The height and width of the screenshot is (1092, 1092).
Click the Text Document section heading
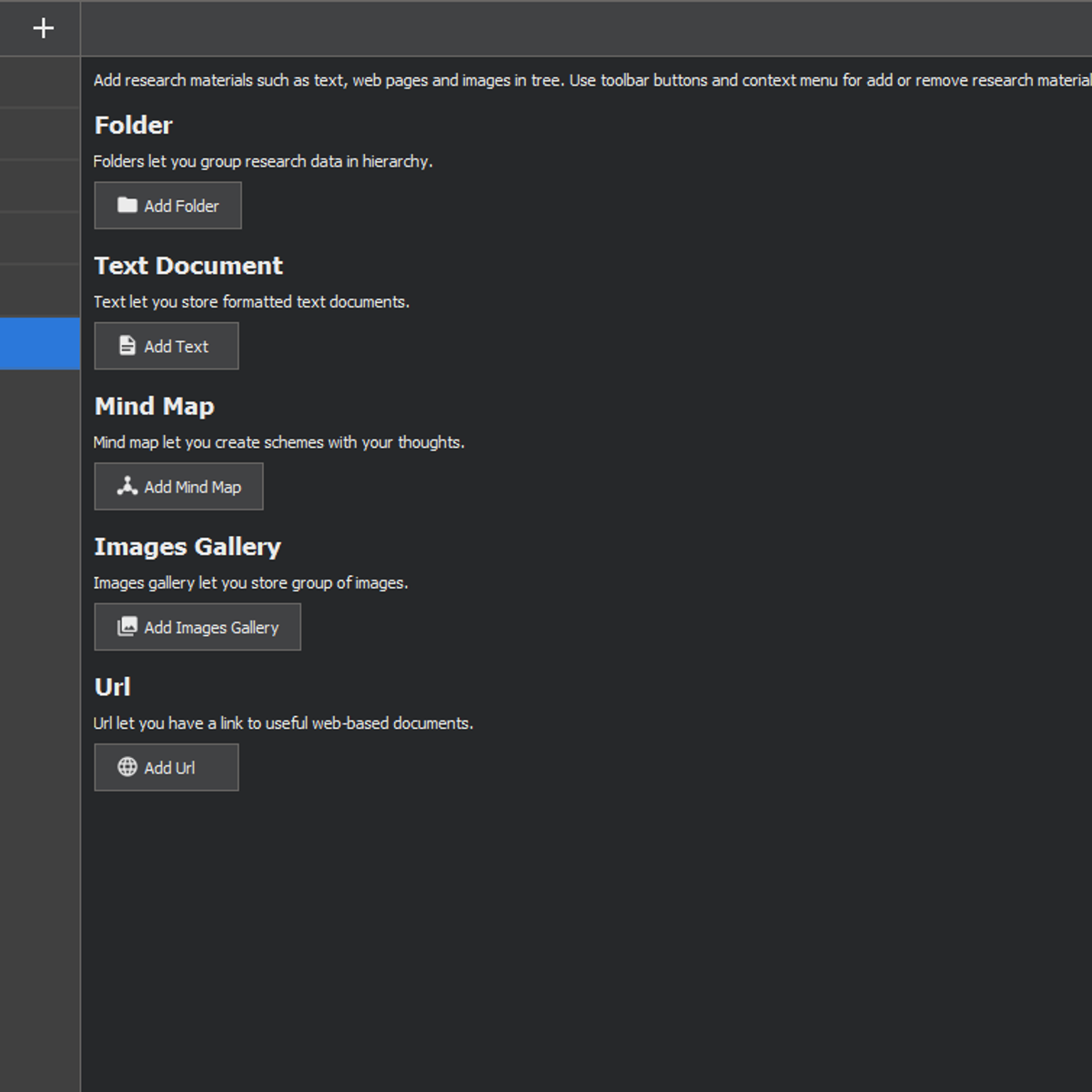188,266
